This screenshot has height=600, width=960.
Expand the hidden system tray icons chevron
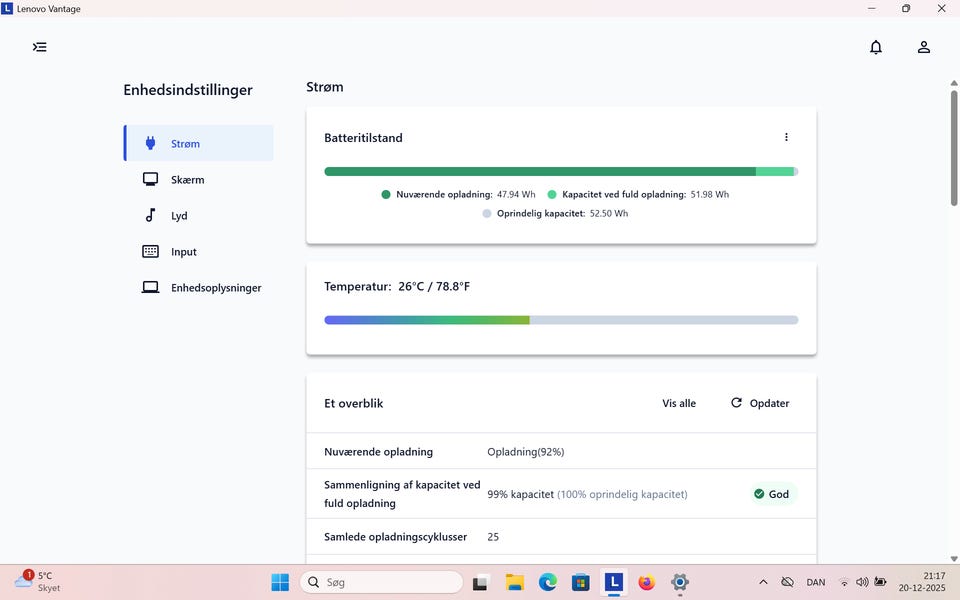click(763, 582)
